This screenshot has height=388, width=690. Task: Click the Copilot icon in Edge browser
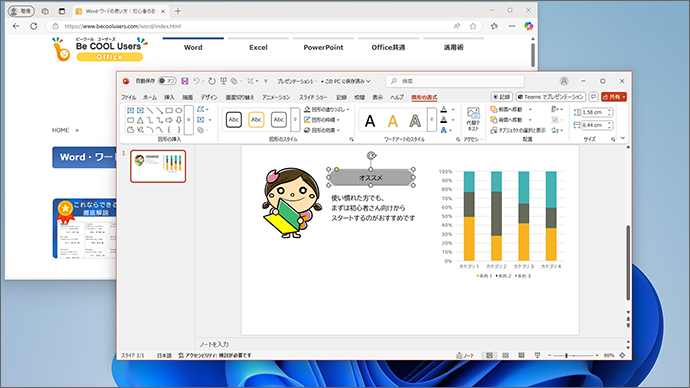coord(529,26)
